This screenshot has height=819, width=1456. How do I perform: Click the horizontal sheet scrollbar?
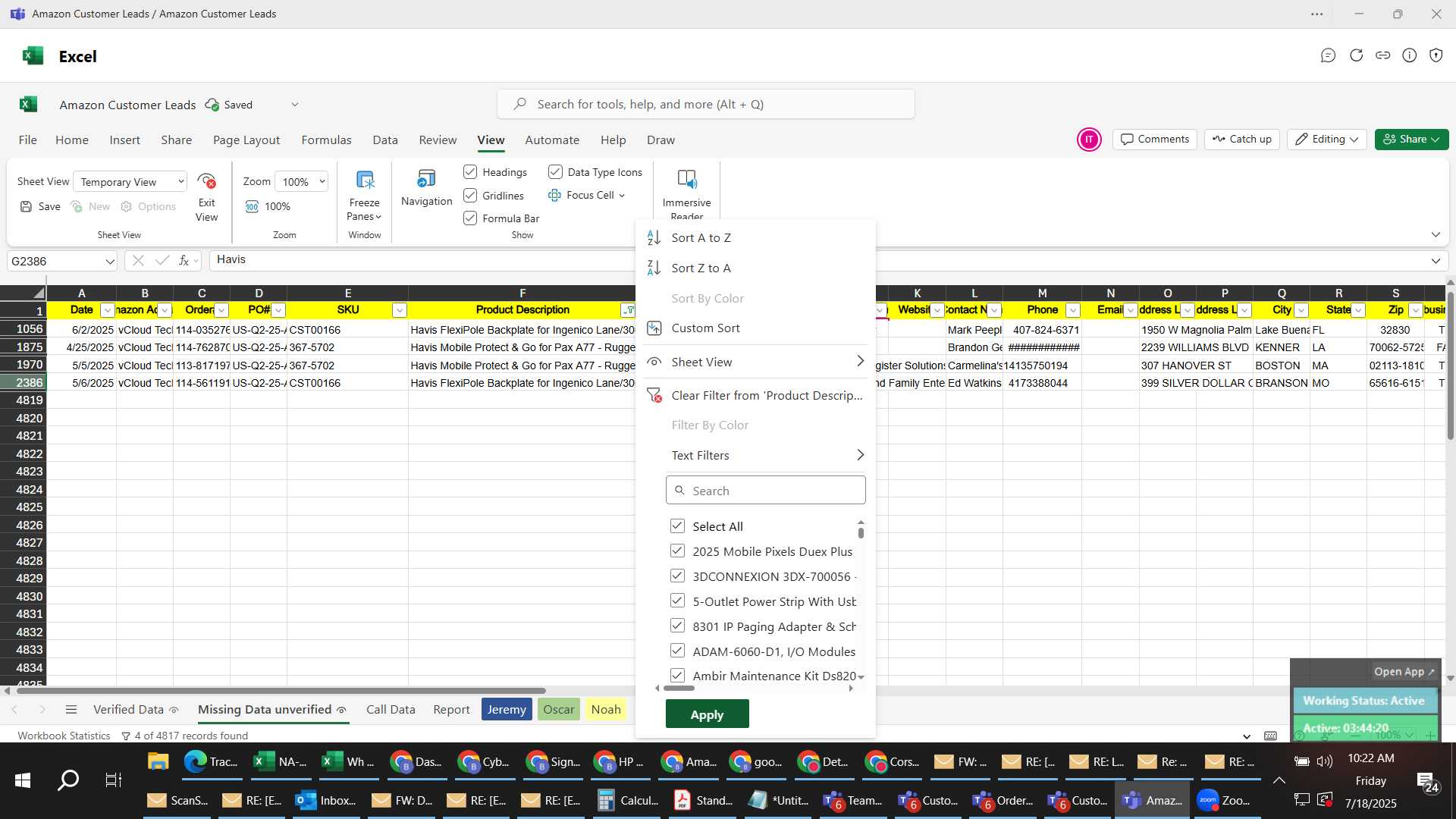(x=281, y=691)
